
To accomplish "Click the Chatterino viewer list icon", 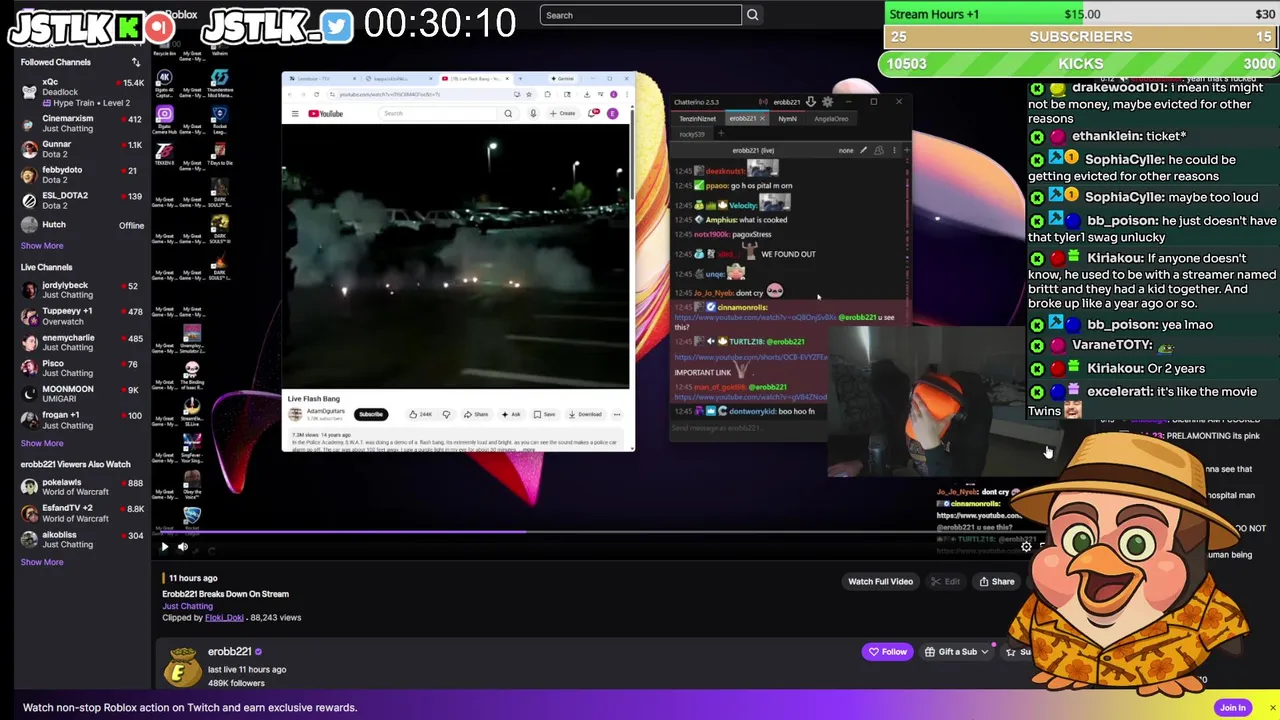I will pyautogui.click(x=879, y=151).
